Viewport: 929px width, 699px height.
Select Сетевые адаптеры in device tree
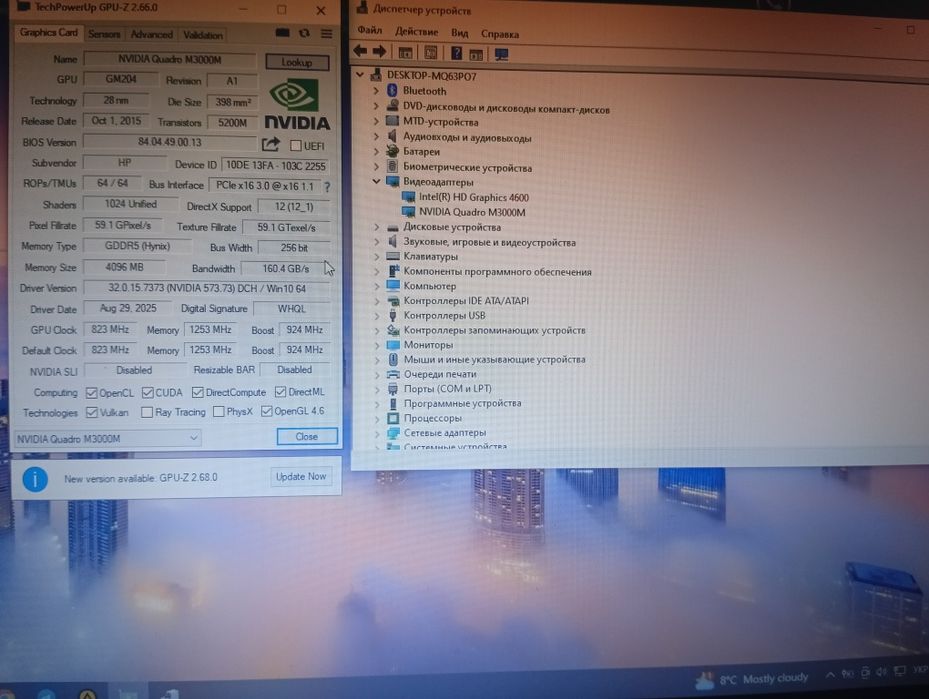[444, 432]
